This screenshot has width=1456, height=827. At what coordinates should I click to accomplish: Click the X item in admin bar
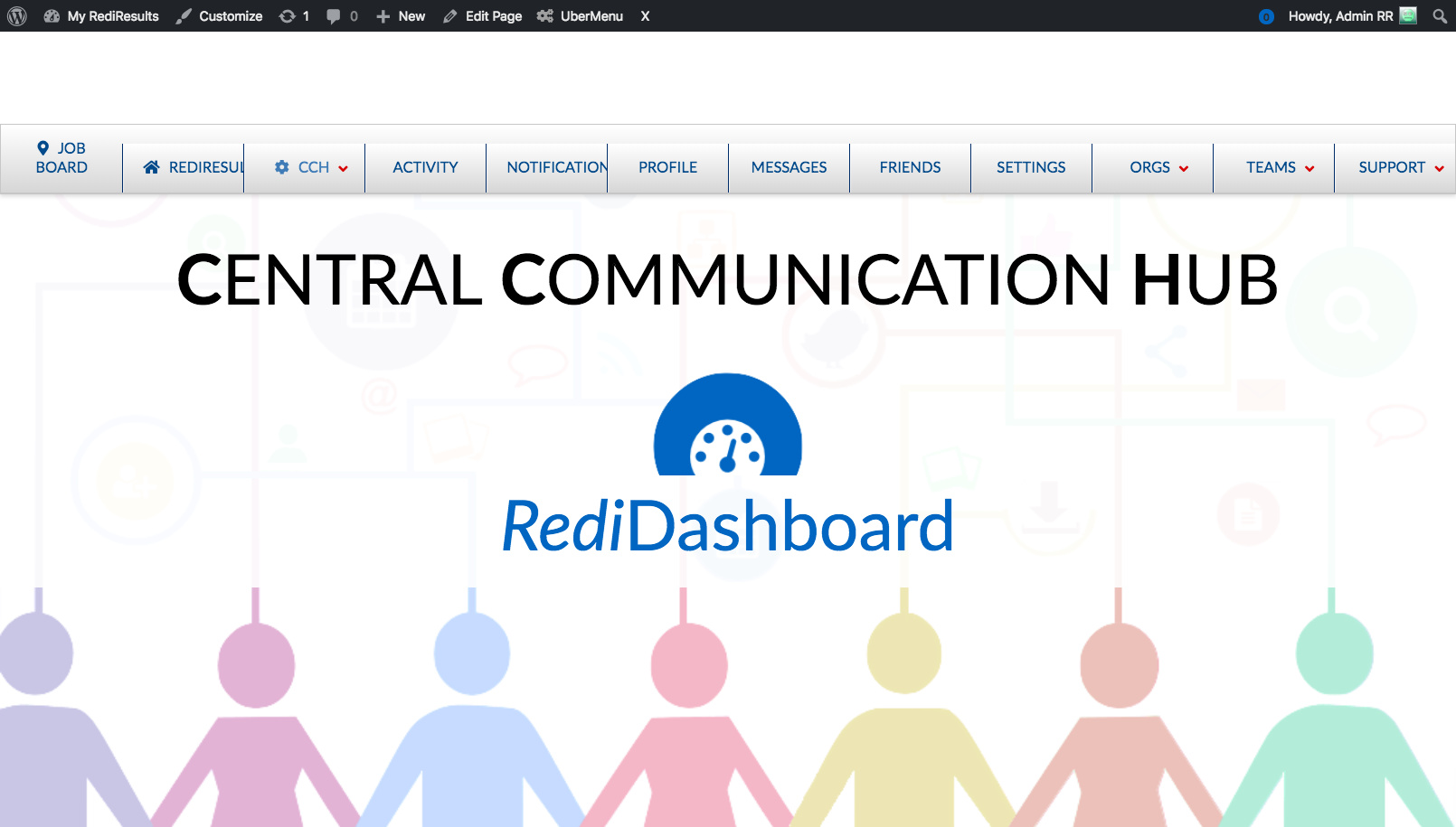pyautogui.click(x=645, y=16)
